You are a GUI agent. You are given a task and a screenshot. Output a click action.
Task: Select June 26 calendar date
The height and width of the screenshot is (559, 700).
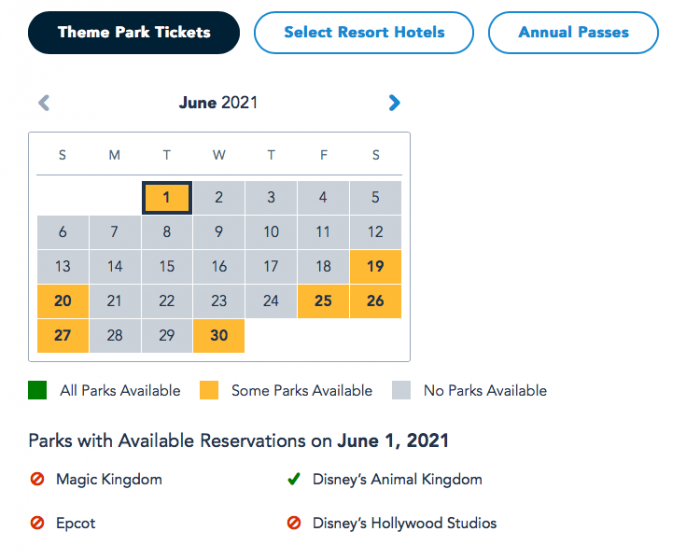pyautogui.click(x=375, y=301)
